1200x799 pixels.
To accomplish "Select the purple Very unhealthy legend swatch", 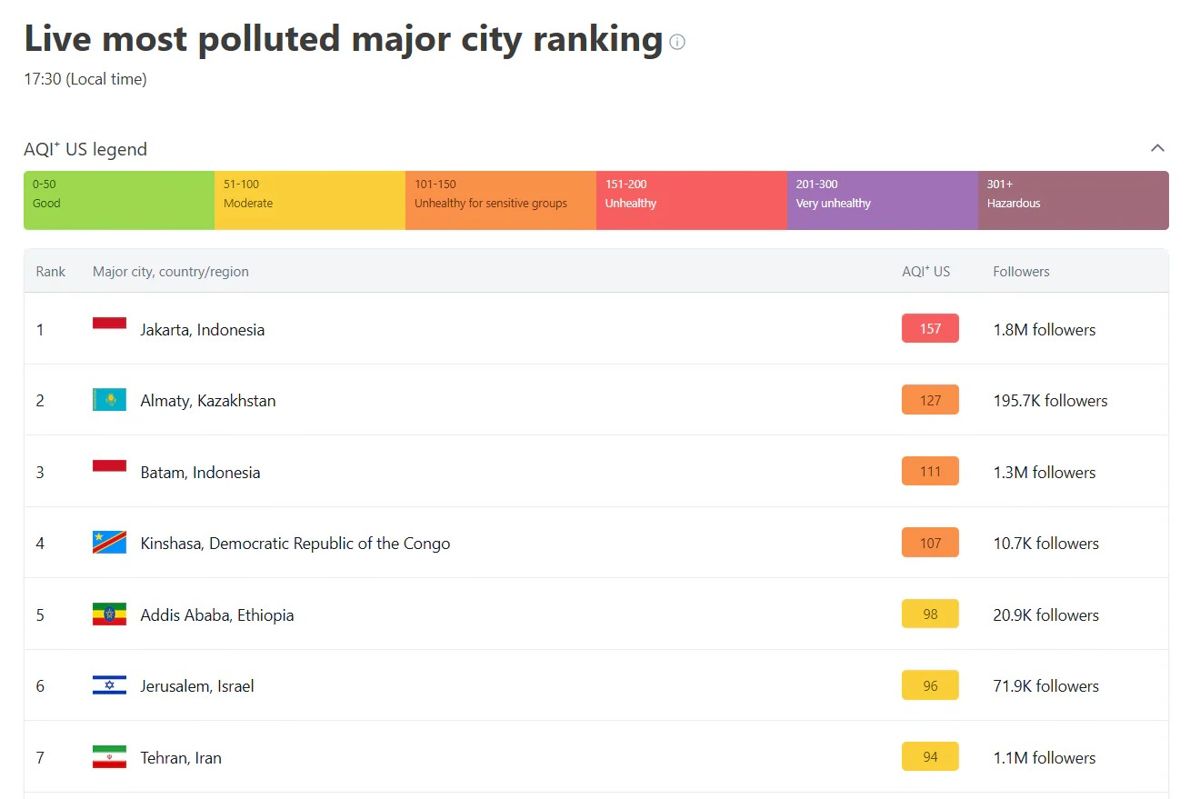I will tap(882, 200).
